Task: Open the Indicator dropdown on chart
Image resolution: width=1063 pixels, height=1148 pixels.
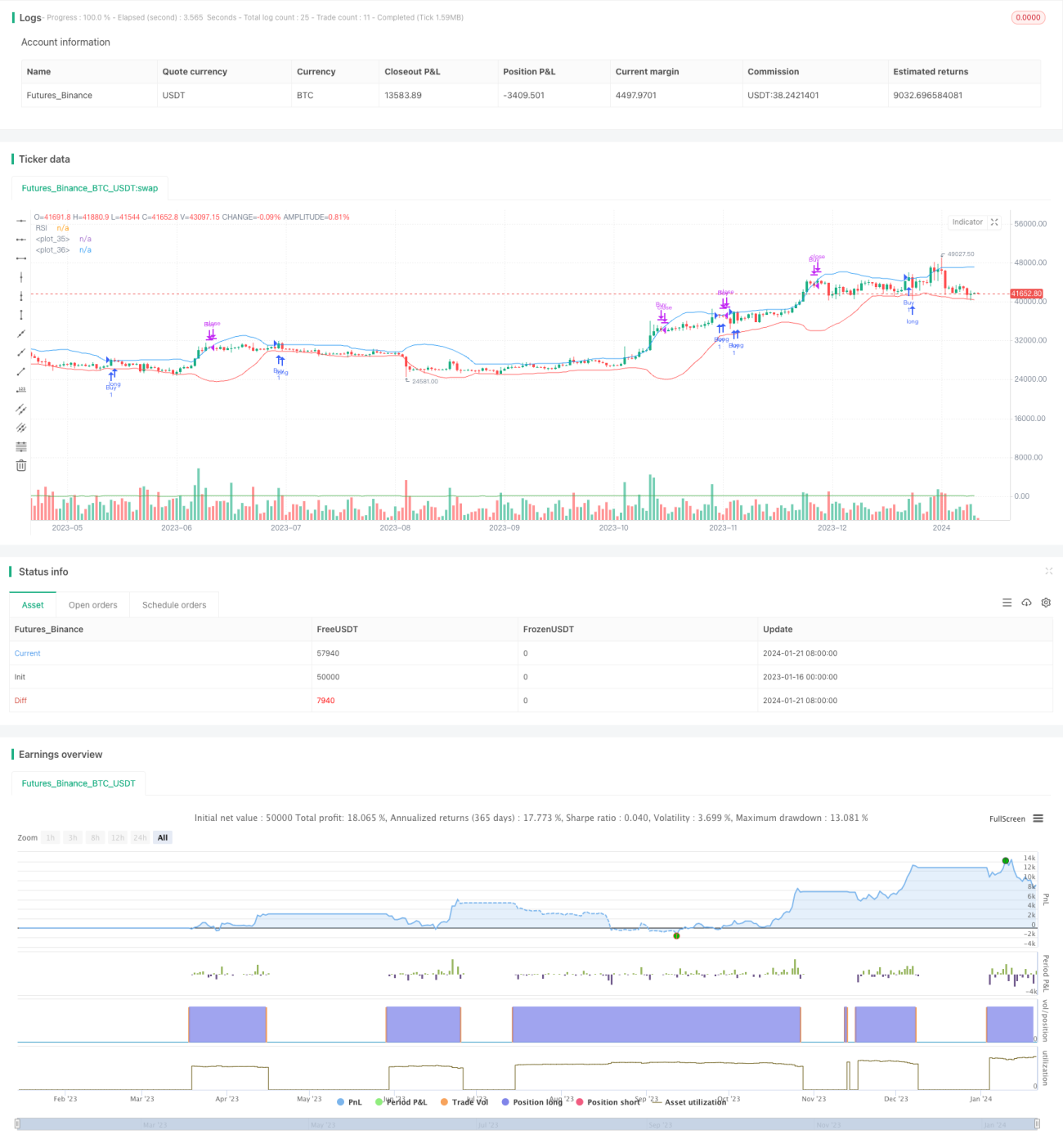Action: pyautogui.click(x=967, y=222)
